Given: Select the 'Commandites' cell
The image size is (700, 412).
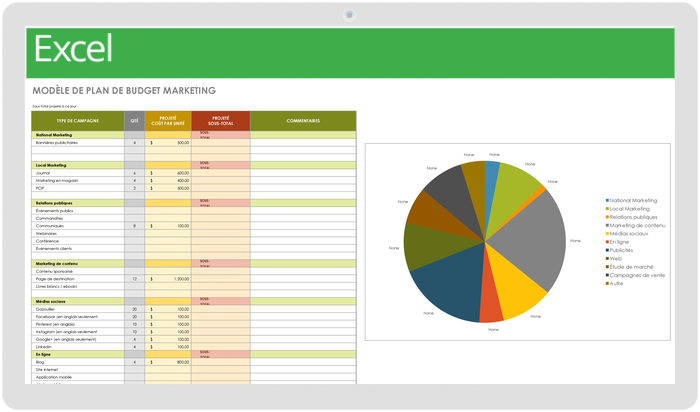Looking at the screenshot, I should click(x=78, y=218).
